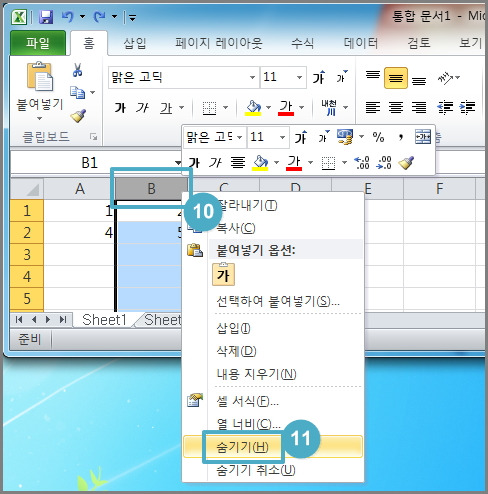Viewport: 488px width, 494px height.
Task: Align text left in ribbon
Action: [x=373, y=107]
